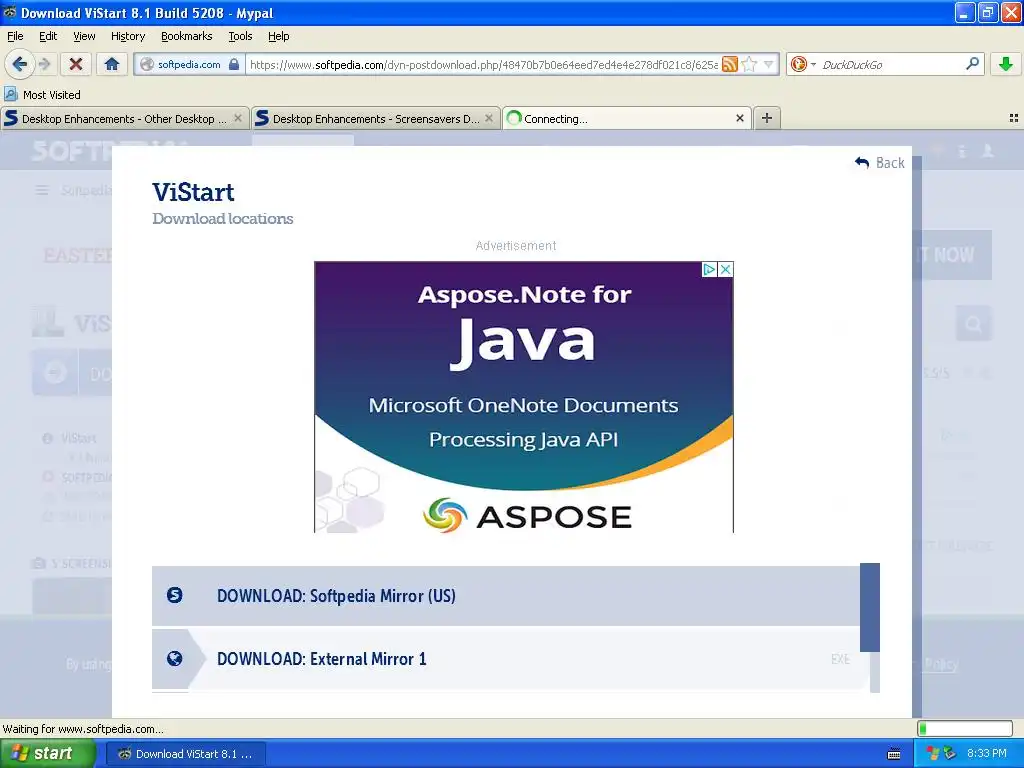1024x768 pixels.
Task: Select Download ViStart taskbar button
Action: click(185, 754)
